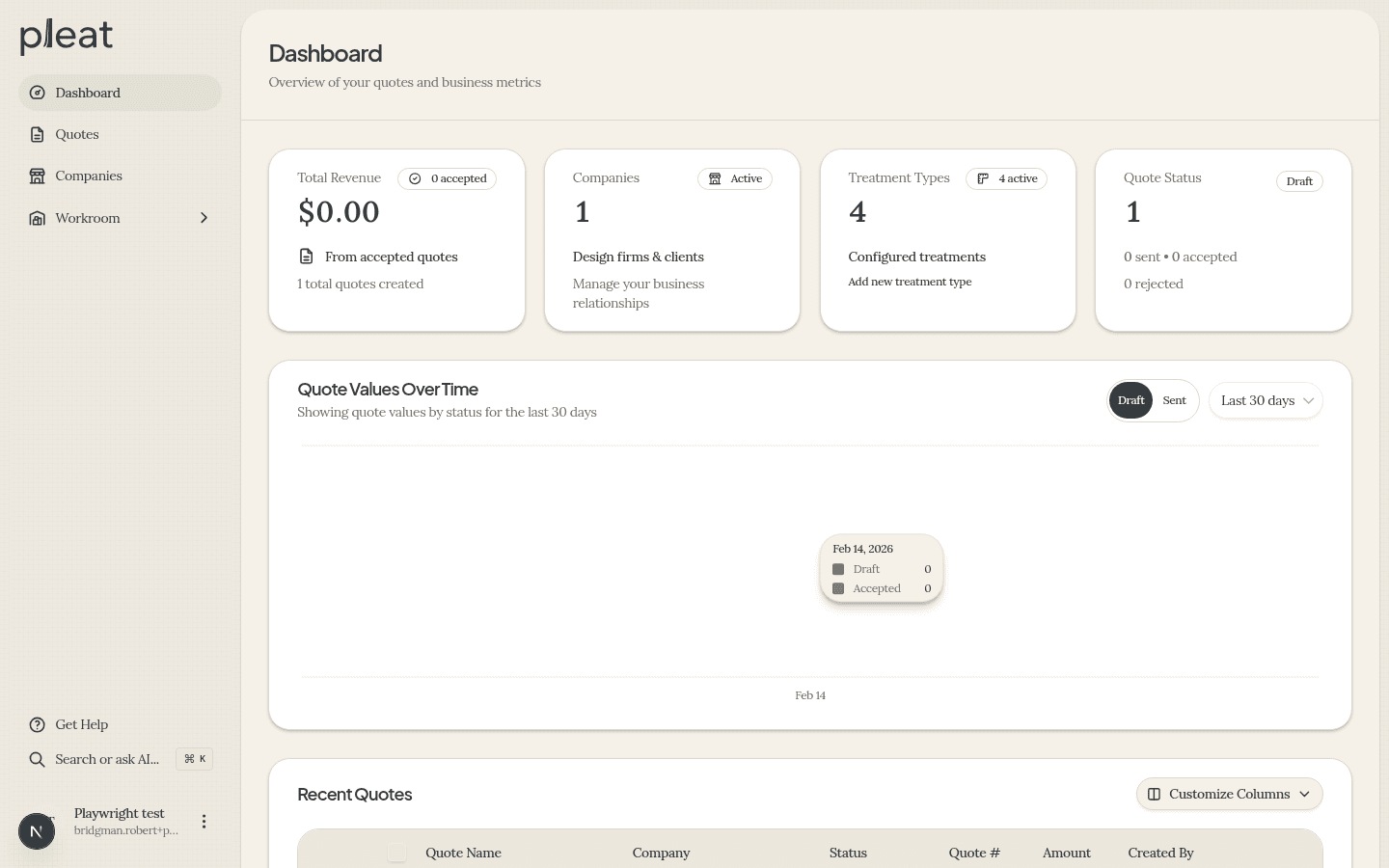Click the columns icon on Customize Columns
The height and width of the screenshot is (868, 1389).
coord(1155,794)
